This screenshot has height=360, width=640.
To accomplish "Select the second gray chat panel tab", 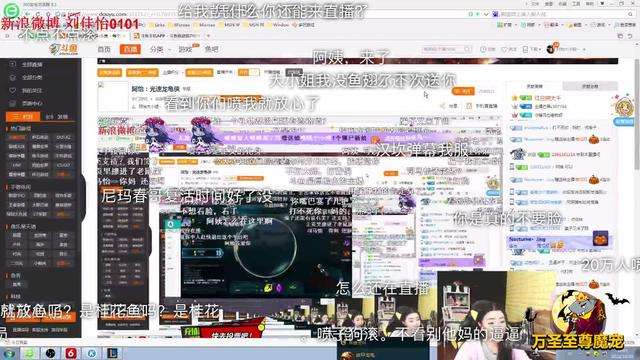I will (590, 86).
